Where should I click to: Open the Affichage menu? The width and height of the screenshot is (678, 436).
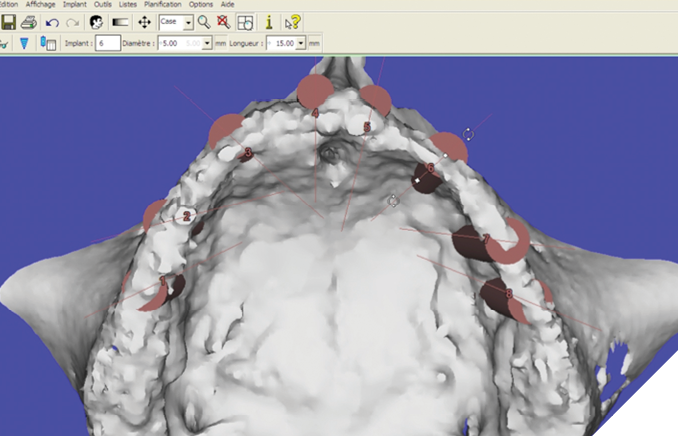coord(41,4)
